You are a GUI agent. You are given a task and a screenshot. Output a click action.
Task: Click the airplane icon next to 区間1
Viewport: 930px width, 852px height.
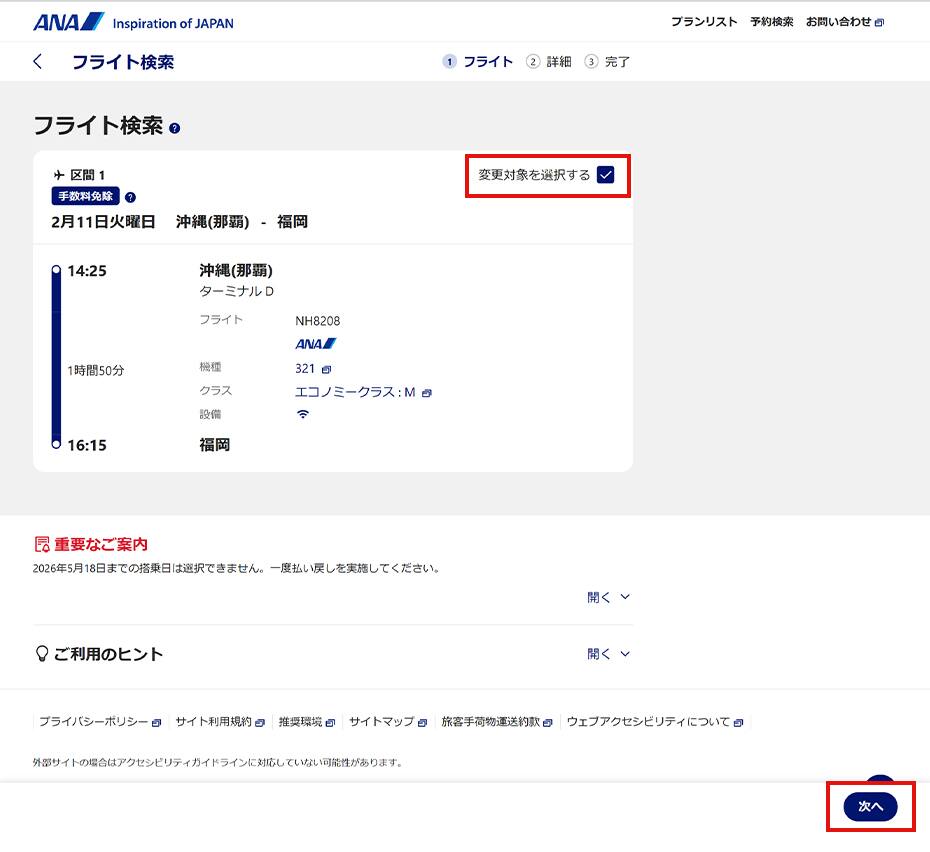60,175
